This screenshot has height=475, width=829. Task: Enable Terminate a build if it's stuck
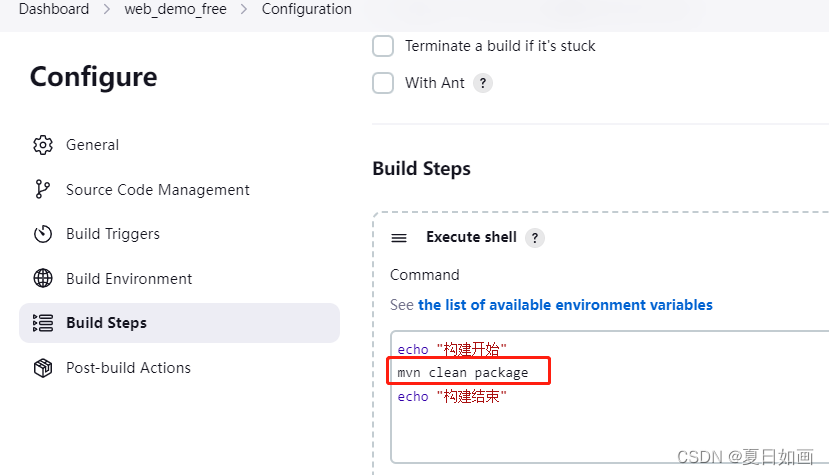pyautogui.click(x=383, y=46)
